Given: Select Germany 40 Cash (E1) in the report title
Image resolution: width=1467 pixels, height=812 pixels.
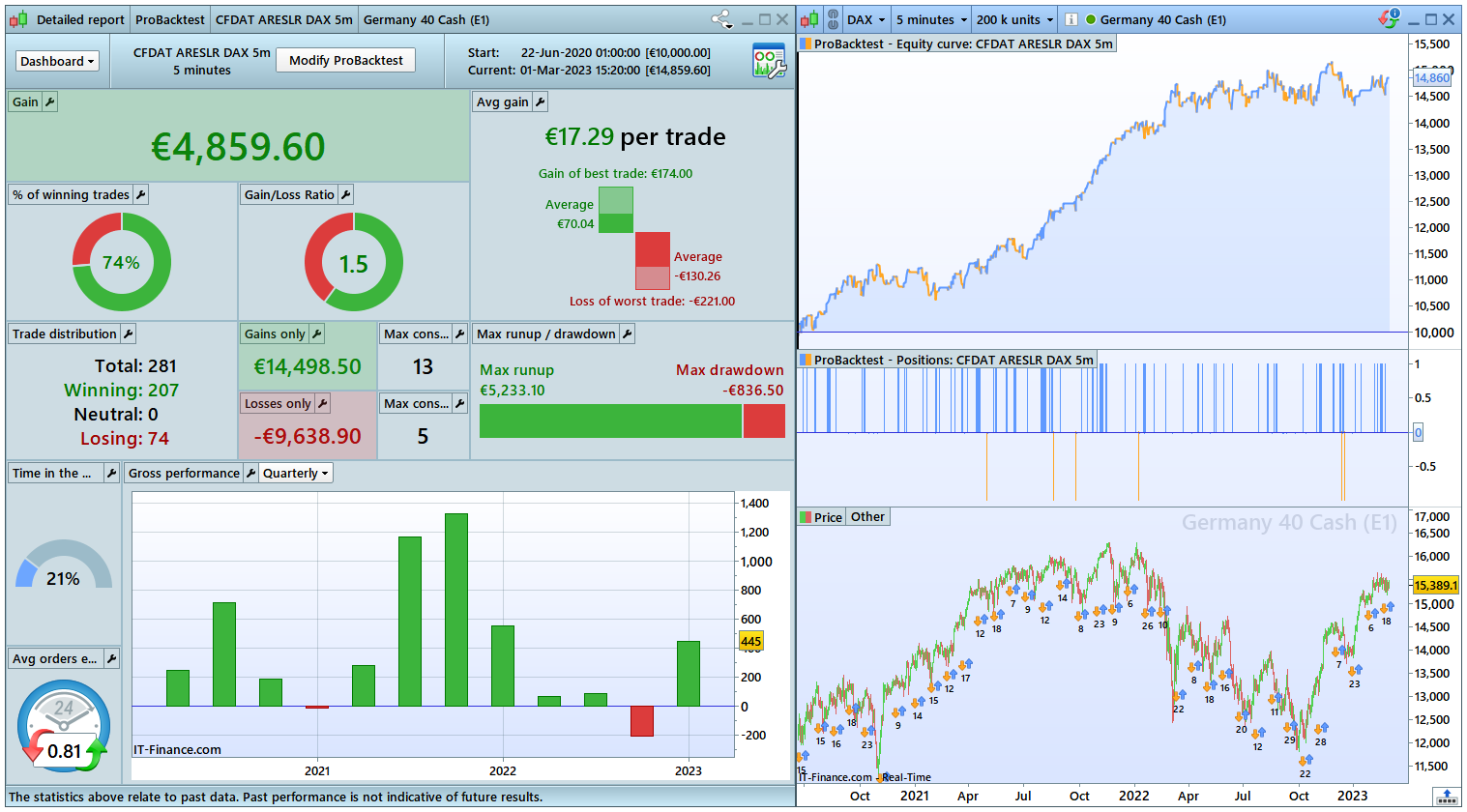Looking at the screenshot, I should click(426, 19).
